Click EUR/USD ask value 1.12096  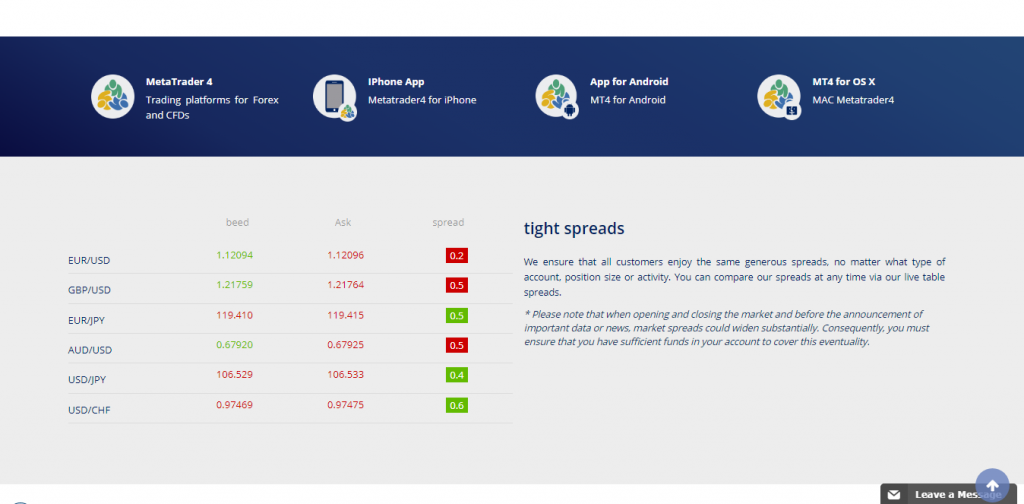pos(345,255)
